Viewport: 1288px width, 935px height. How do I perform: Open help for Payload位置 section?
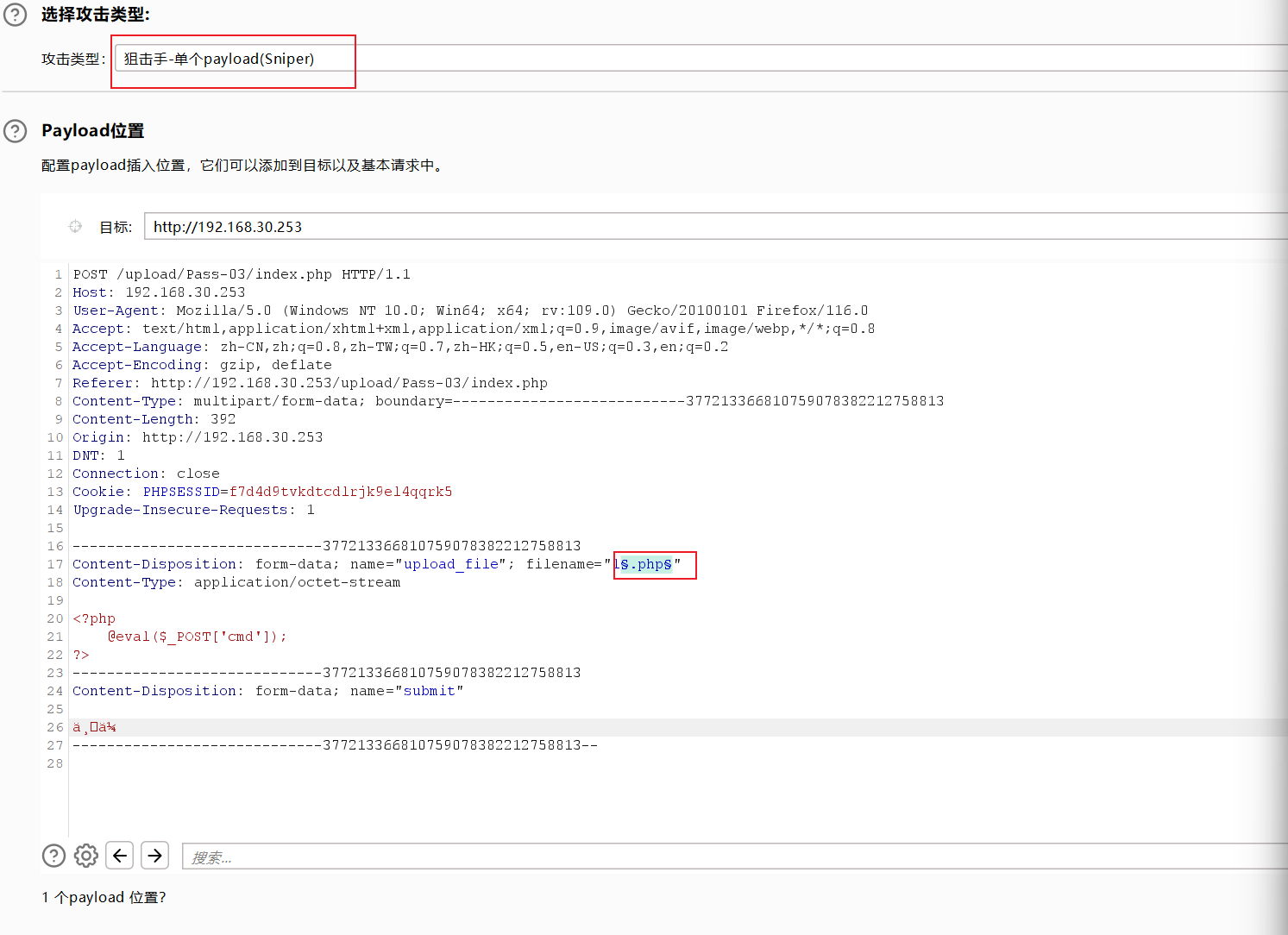click(16, 130)
